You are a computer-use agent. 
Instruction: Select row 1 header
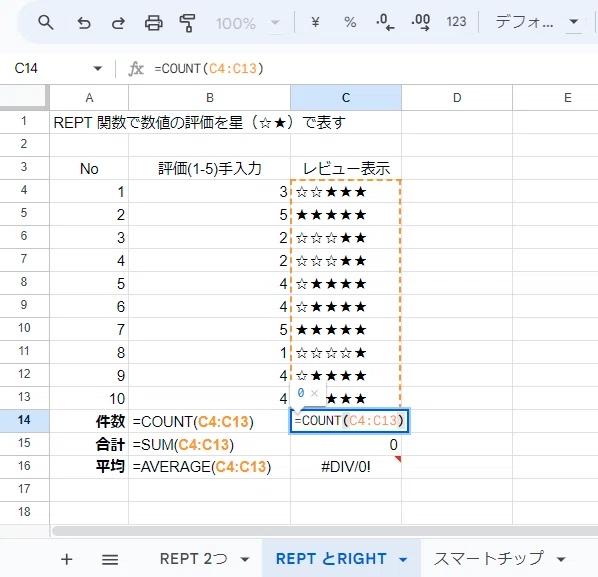24,122
